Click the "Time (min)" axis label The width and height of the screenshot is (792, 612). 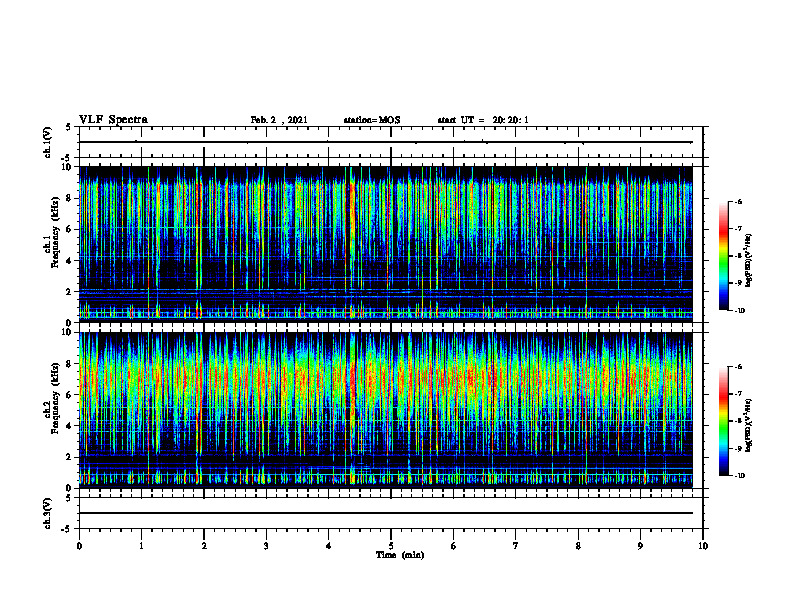[400, 555]
